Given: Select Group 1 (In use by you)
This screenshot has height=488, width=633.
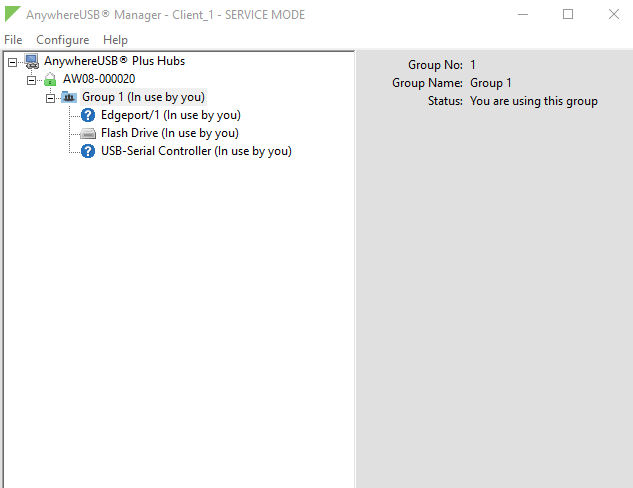Looking at the screenshot, I should (x=143, y=97).
